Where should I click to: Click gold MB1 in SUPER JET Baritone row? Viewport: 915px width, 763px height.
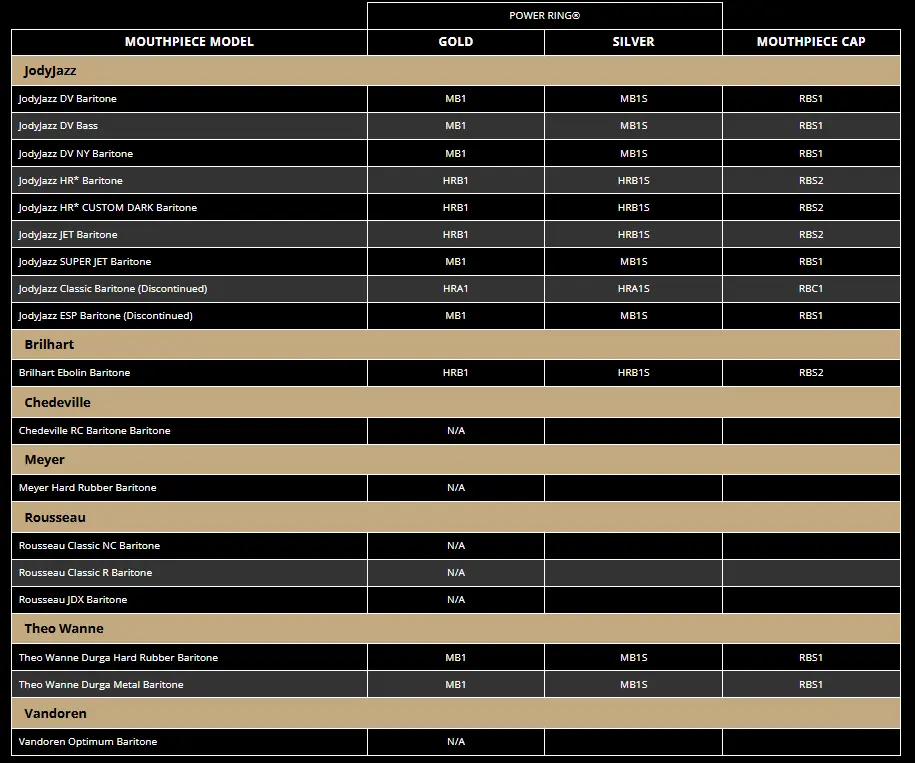(456, 261)
